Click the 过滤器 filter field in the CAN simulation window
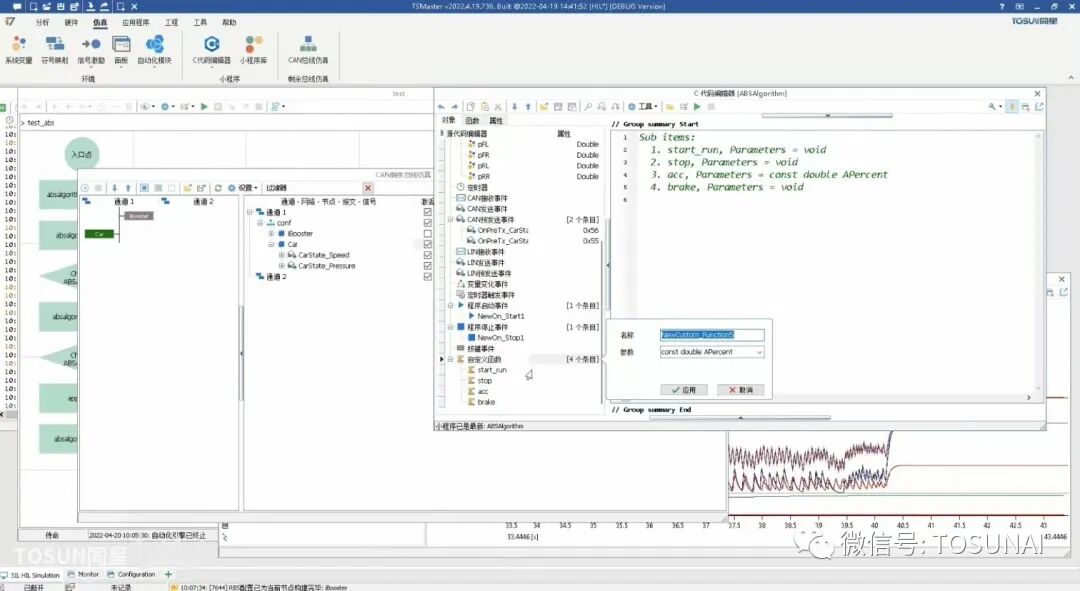The width and height of the screenshot is (1080, 591). click(x=314, y=188)
